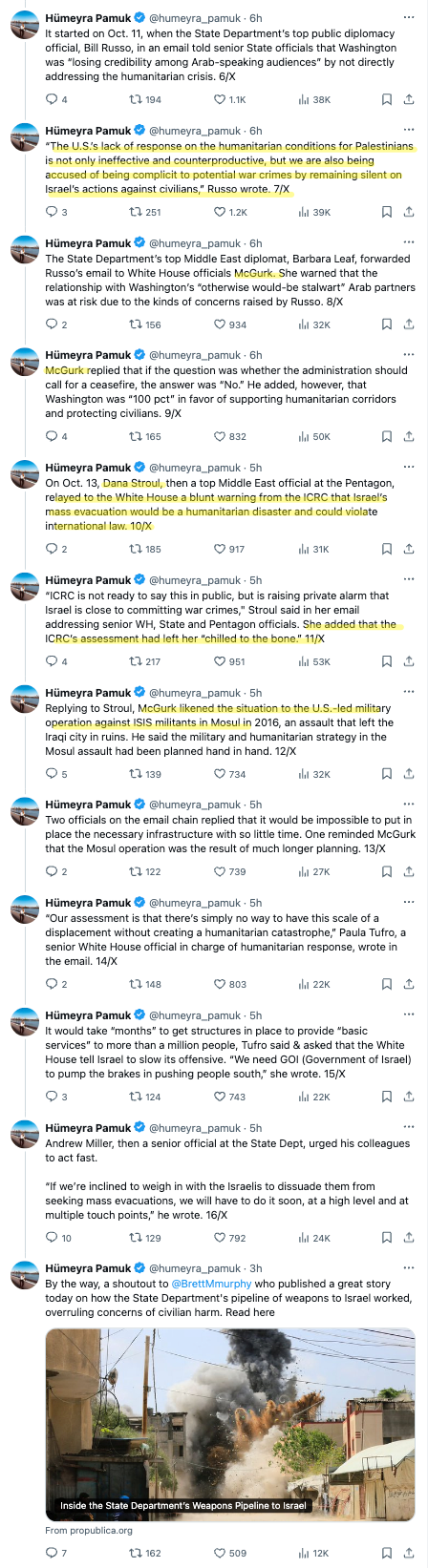Screen dimensions: 428x1568
Task: Retweet the 7/X tweet quoting Russo
Action: click(145, 212)
